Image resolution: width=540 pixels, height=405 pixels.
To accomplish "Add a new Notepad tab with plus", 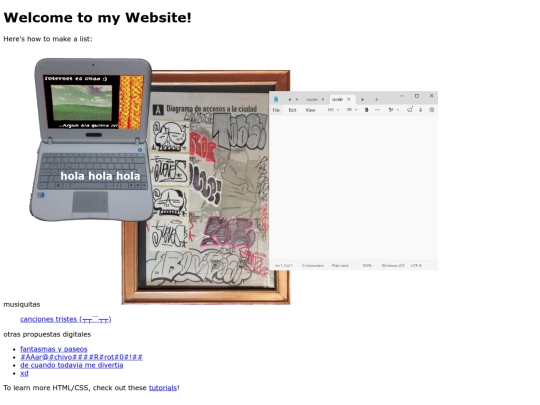I will tap(376, 100).
